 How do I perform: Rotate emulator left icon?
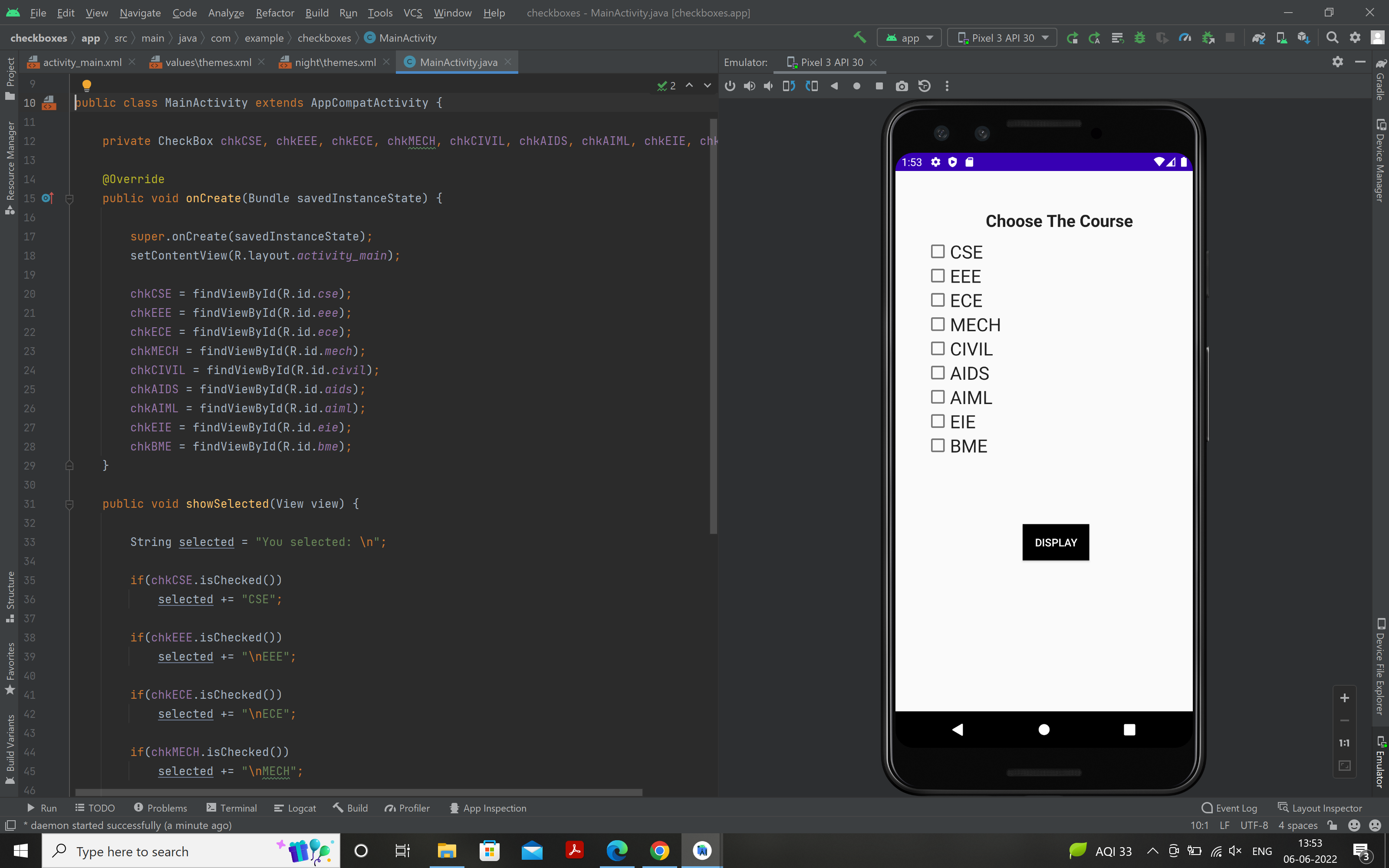[x=789, y=86]
